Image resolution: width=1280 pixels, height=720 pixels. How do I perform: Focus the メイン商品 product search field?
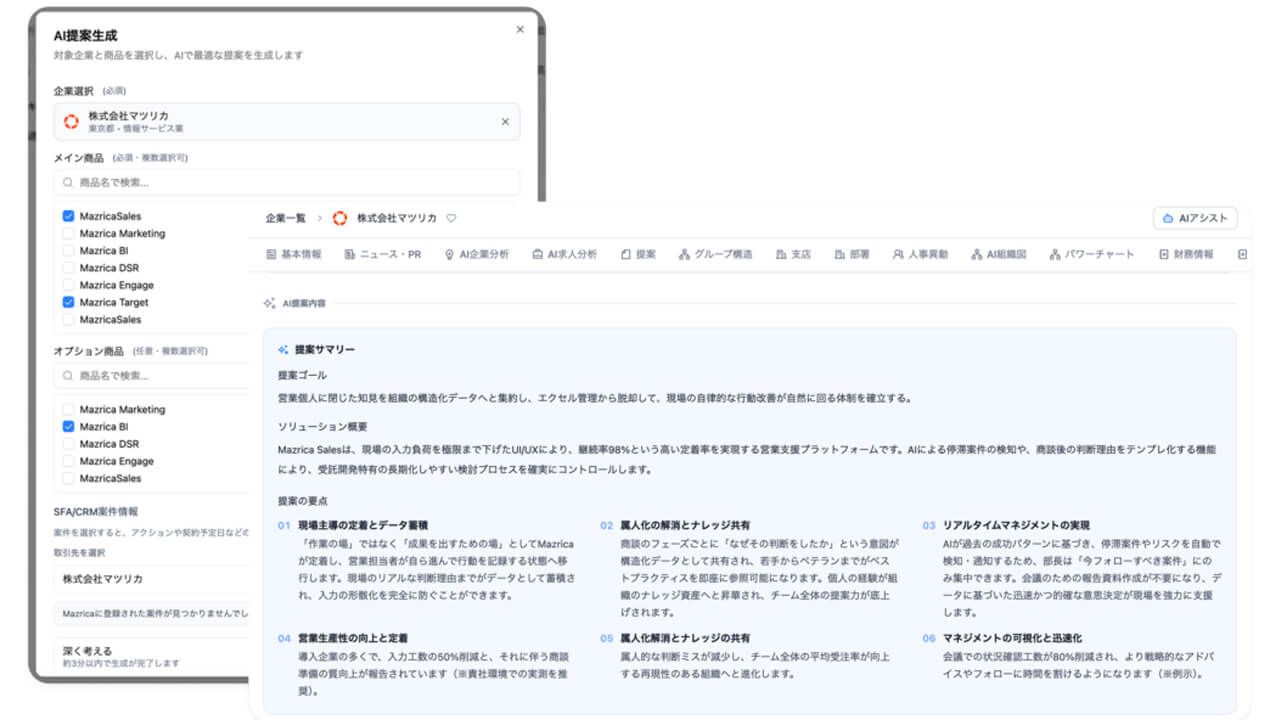click(287, 183)
